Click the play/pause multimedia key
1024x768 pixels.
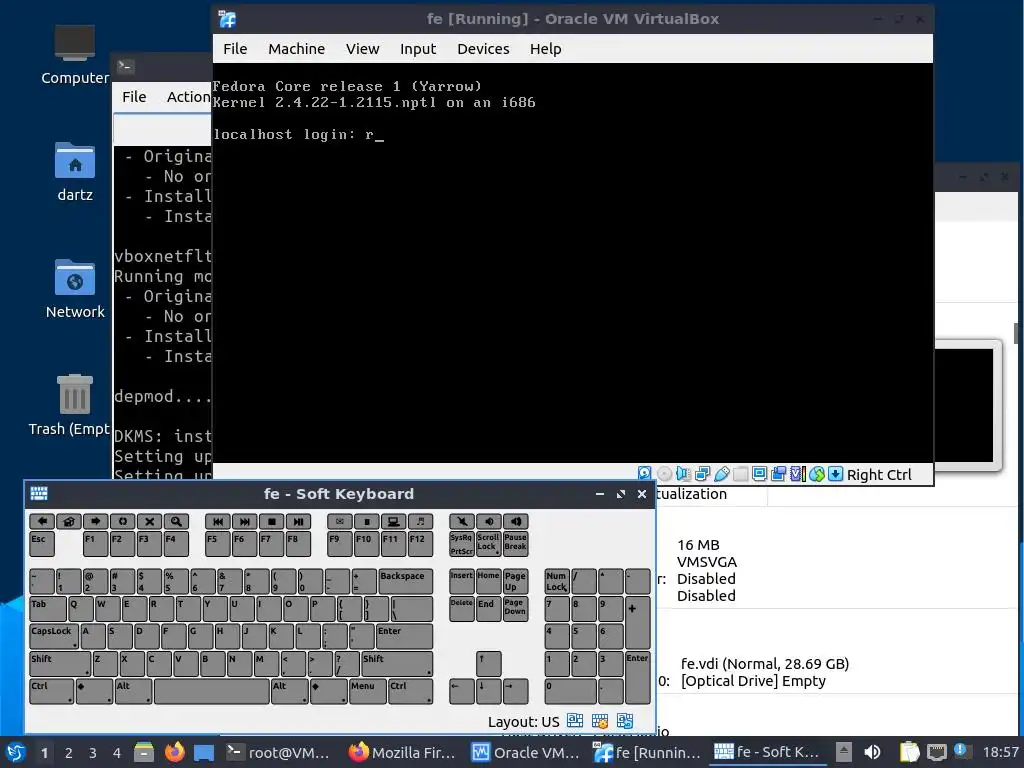click(298, 521)
